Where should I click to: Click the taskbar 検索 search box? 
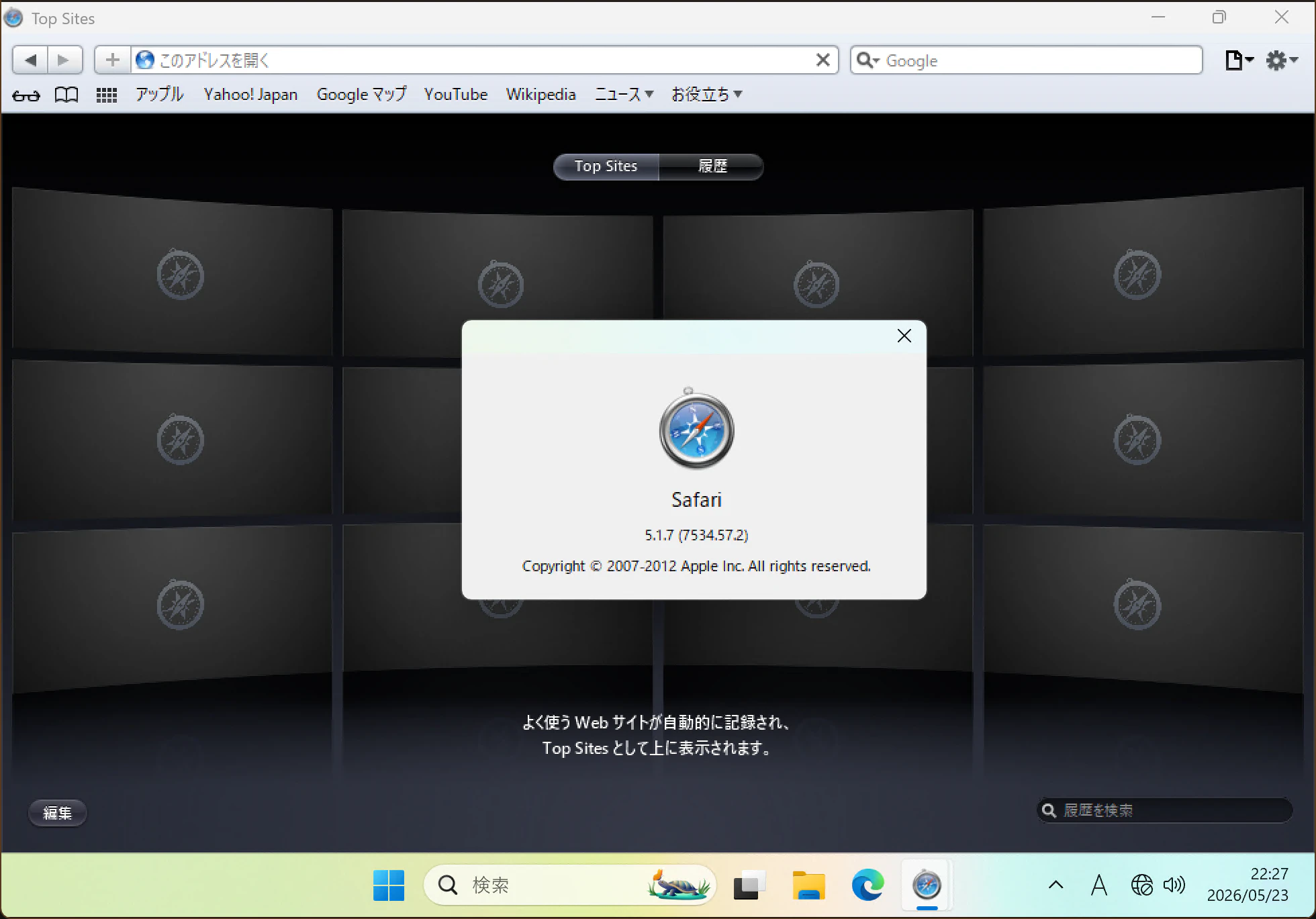coord(569,885)
